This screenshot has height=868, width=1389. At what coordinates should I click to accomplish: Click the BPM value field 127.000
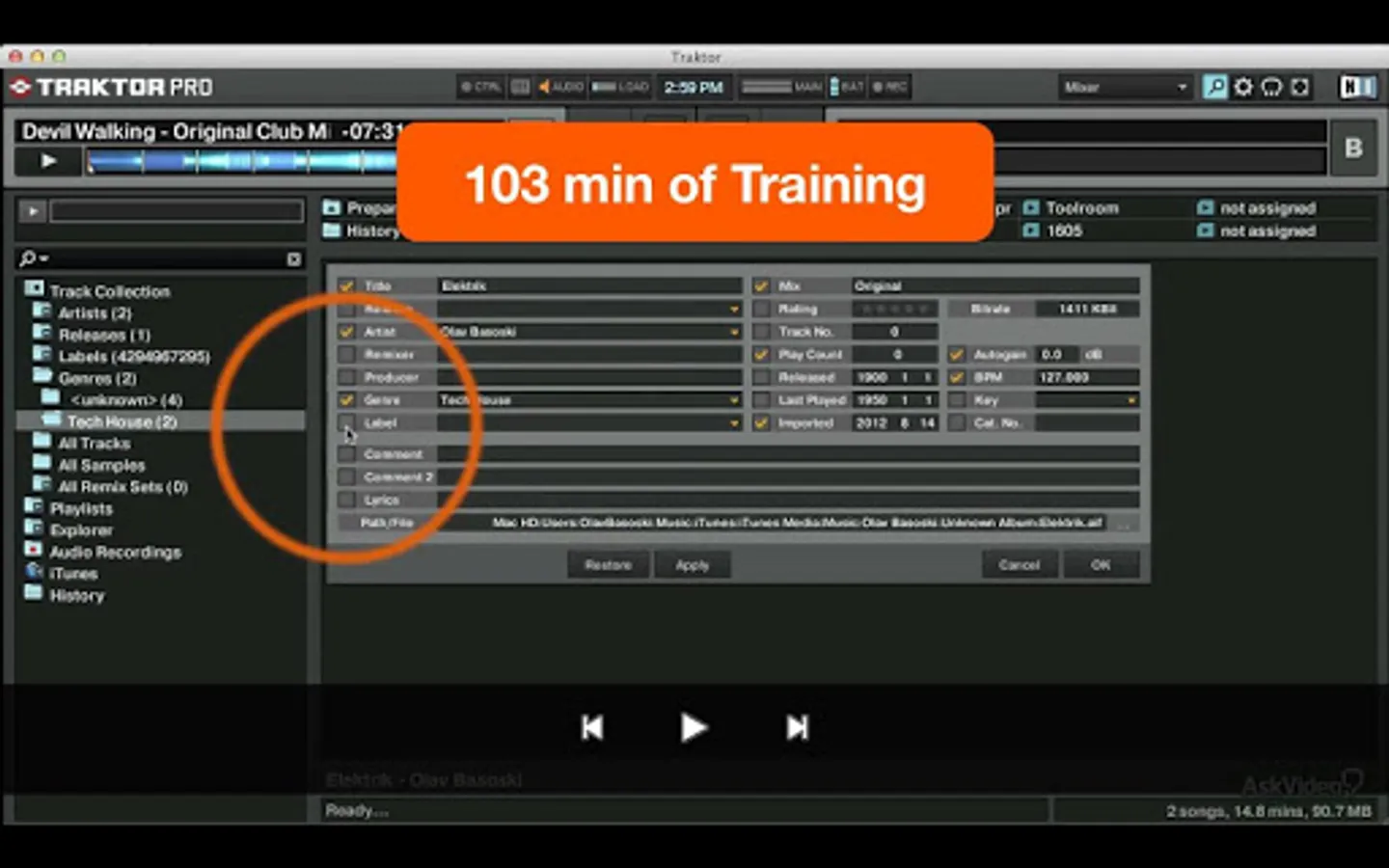(x=1087, y=377)
